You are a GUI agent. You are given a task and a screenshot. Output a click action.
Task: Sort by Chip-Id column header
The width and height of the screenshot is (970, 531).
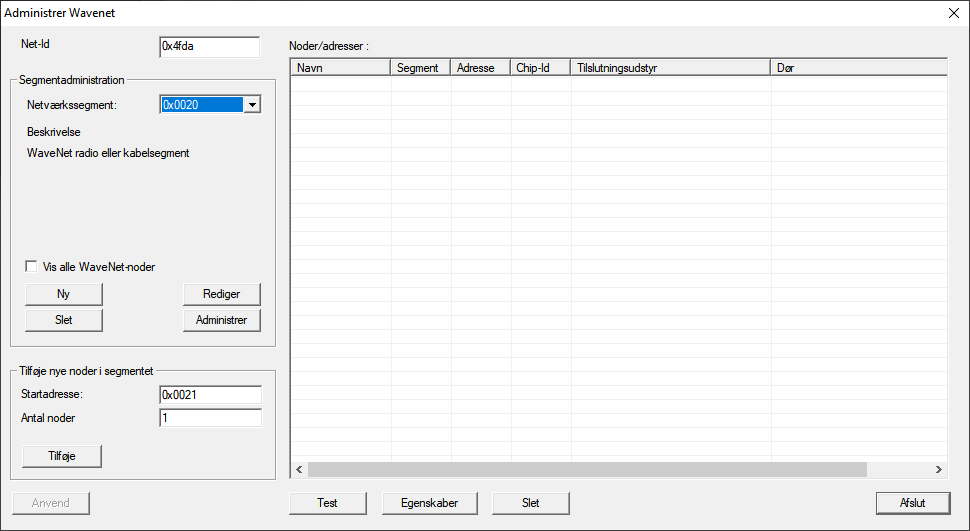(540, 67)
